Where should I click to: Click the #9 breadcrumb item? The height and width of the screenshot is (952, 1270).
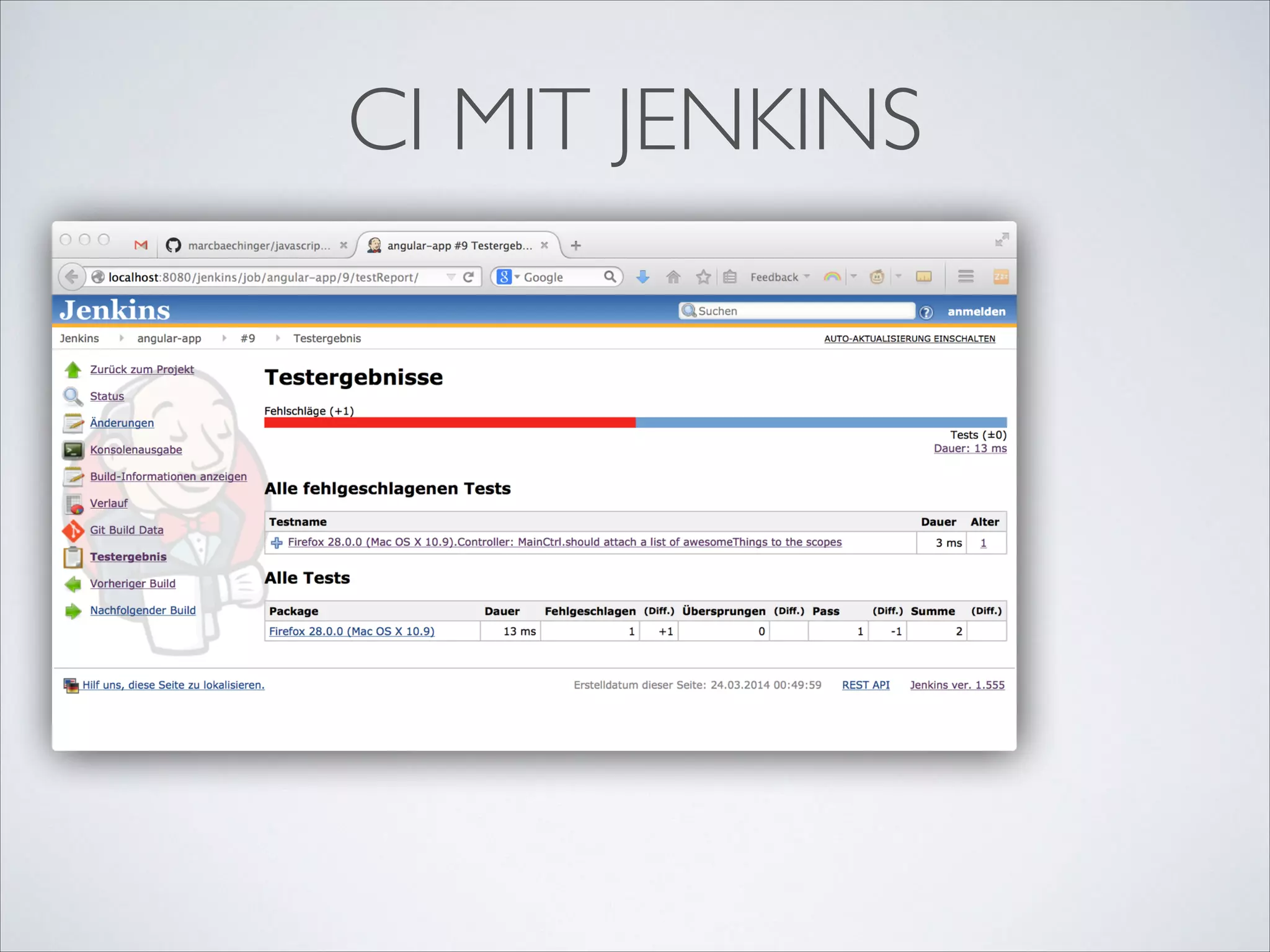(247, 338)
